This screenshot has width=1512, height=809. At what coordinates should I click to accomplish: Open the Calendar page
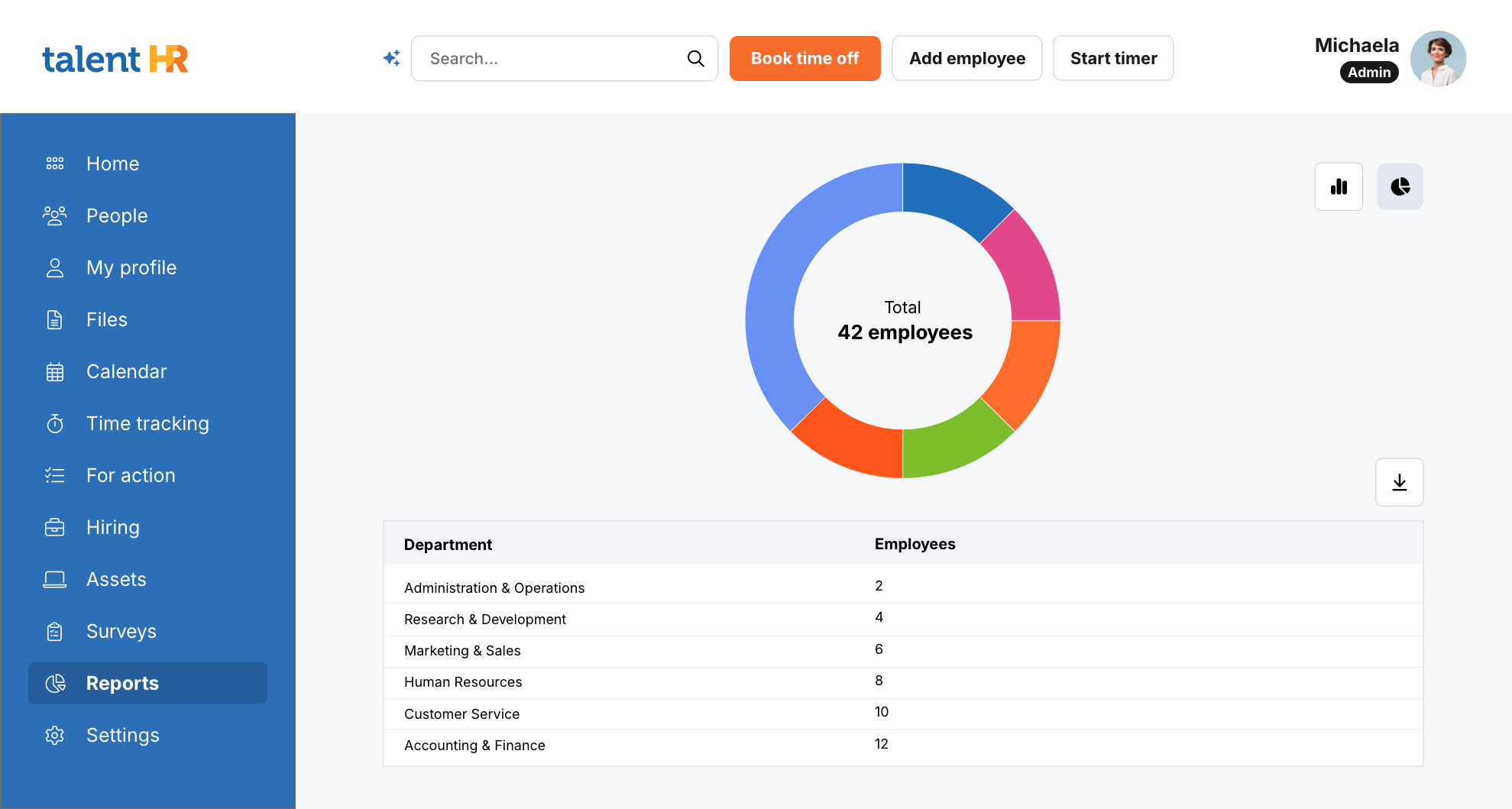pyautogui.click(x=126, y=371)
